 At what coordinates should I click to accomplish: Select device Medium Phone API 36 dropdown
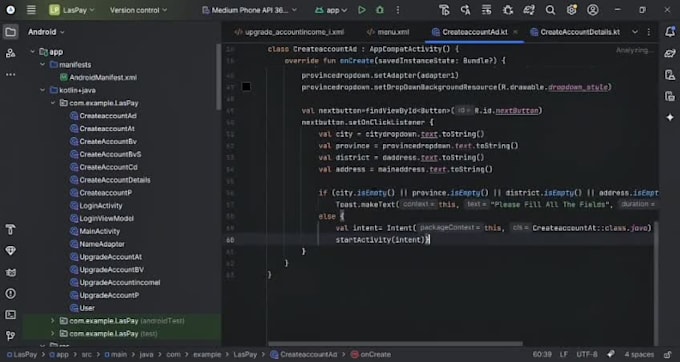coord(250,10)
